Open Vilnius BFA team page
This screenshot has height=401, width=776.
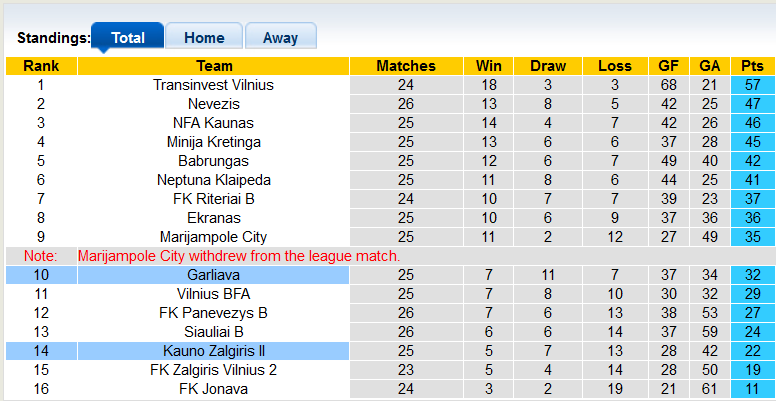tap(214, 294)
